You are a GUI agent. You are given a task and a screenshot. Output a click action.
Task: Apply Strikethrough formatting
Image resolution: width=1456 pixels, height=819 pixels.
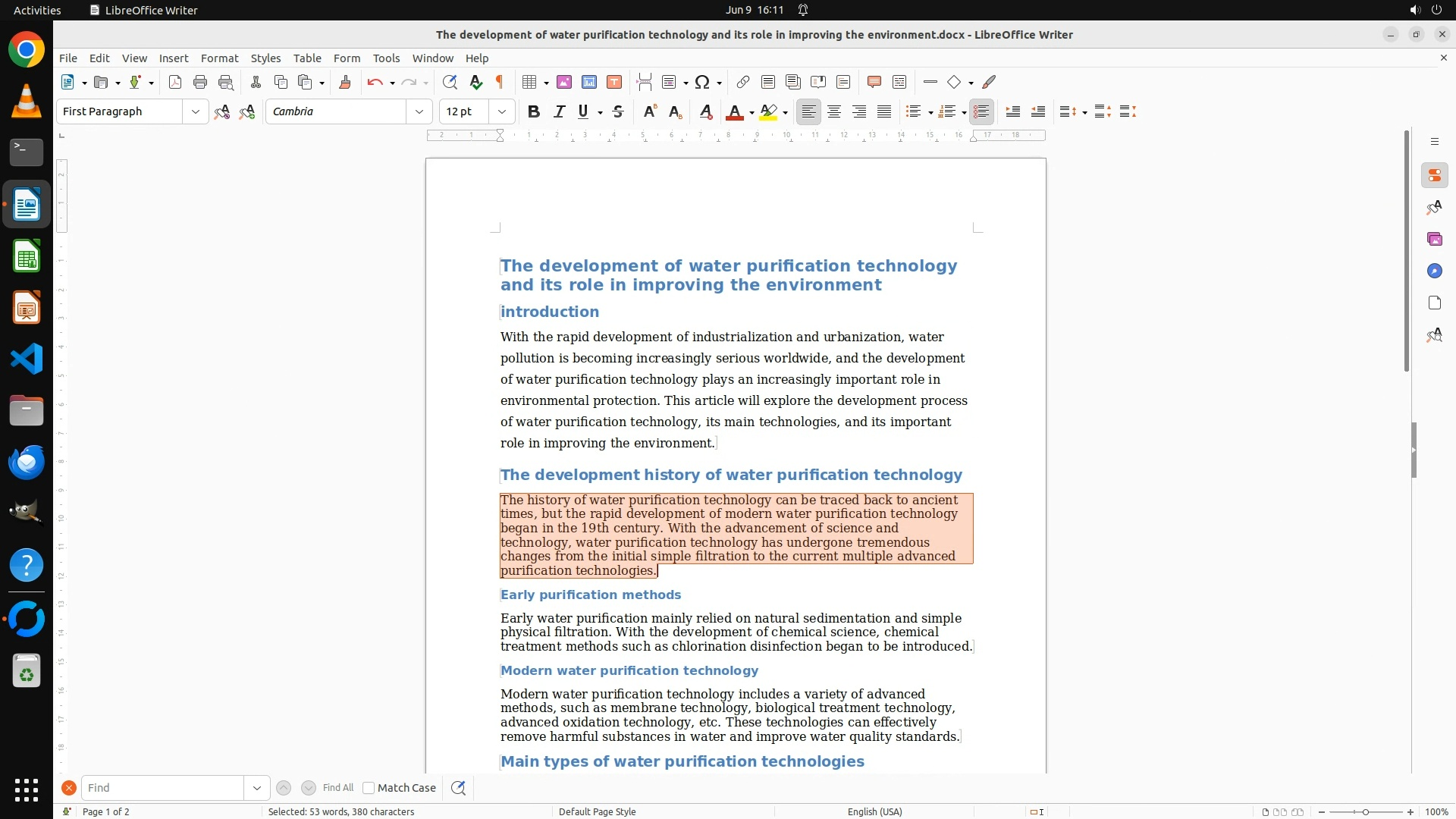pos(618,111)
